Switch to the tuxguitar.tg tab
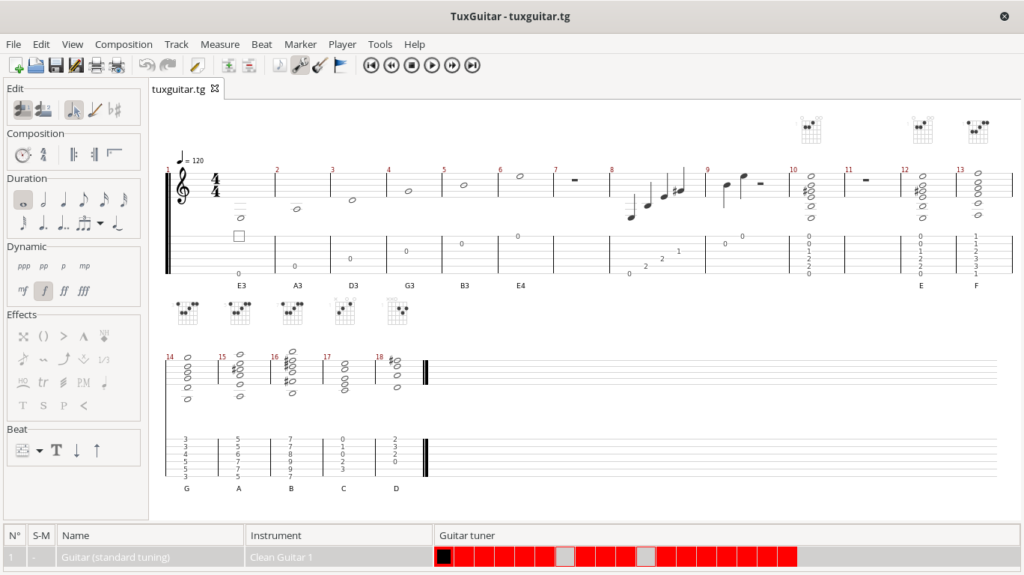Image resolution: width=1024 pixels, height=575 pixels. pyautogui.click(x=179, y=89)
